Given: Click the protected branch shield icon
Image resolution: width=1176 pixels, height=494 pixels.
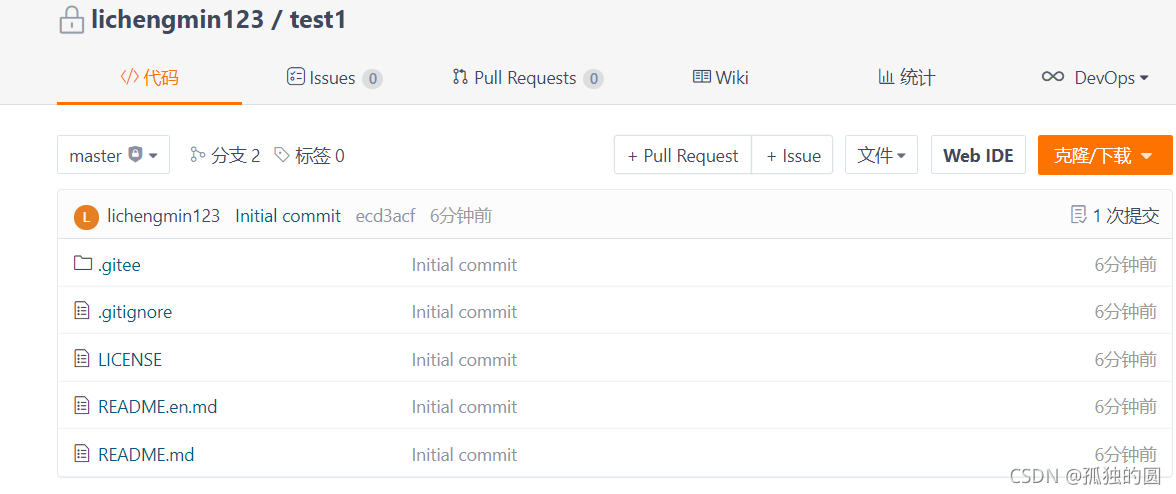Looking at the screenshot, I should (136, 154).
